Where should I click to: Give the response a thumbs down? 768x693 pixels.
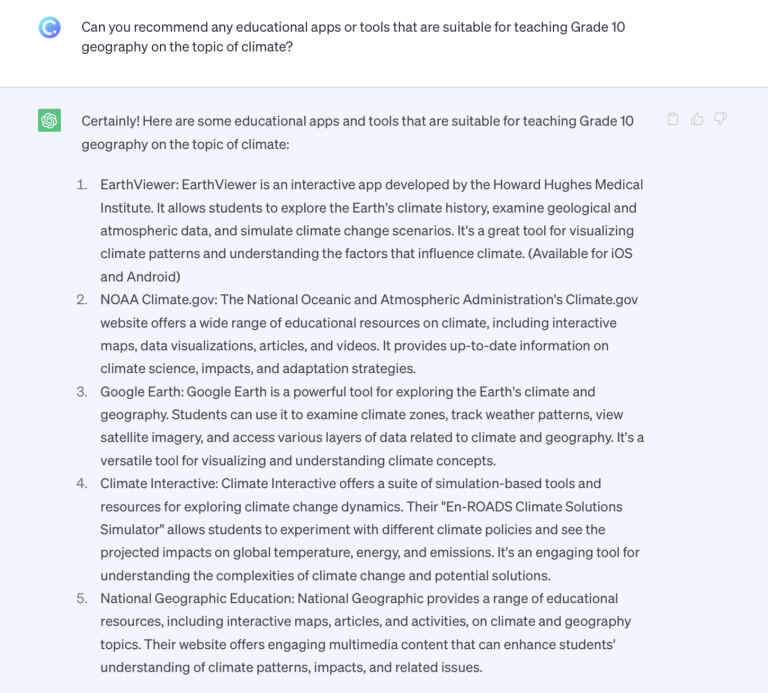click(720, 120)
